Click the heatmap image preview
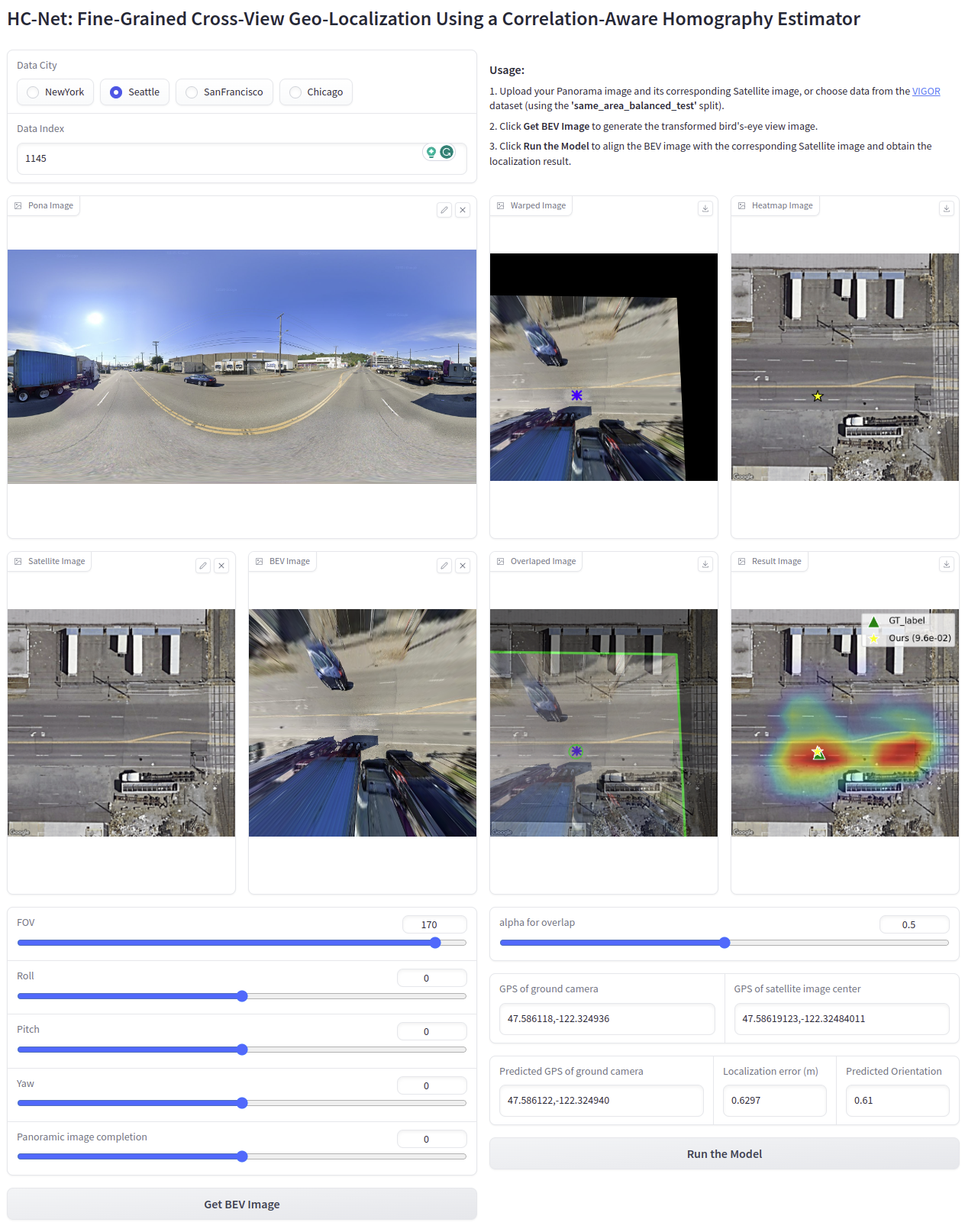 click(x=845, y=367)
